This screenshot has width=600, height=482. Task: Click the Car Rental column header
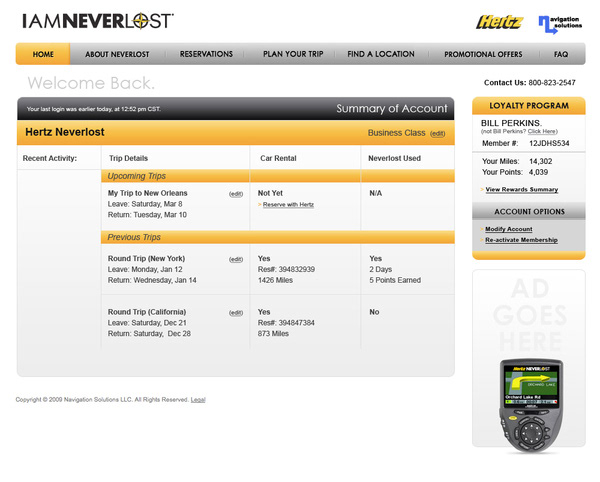point(278,158)
